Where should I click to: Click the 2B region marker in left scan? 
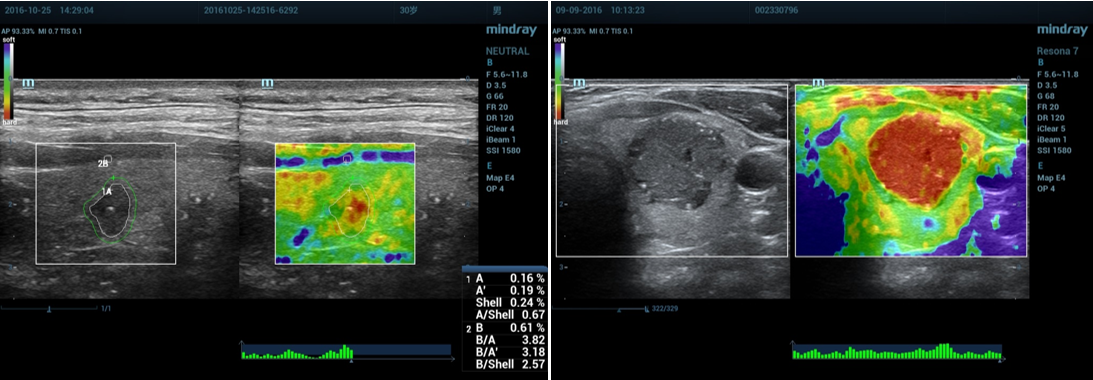[102, 163]
